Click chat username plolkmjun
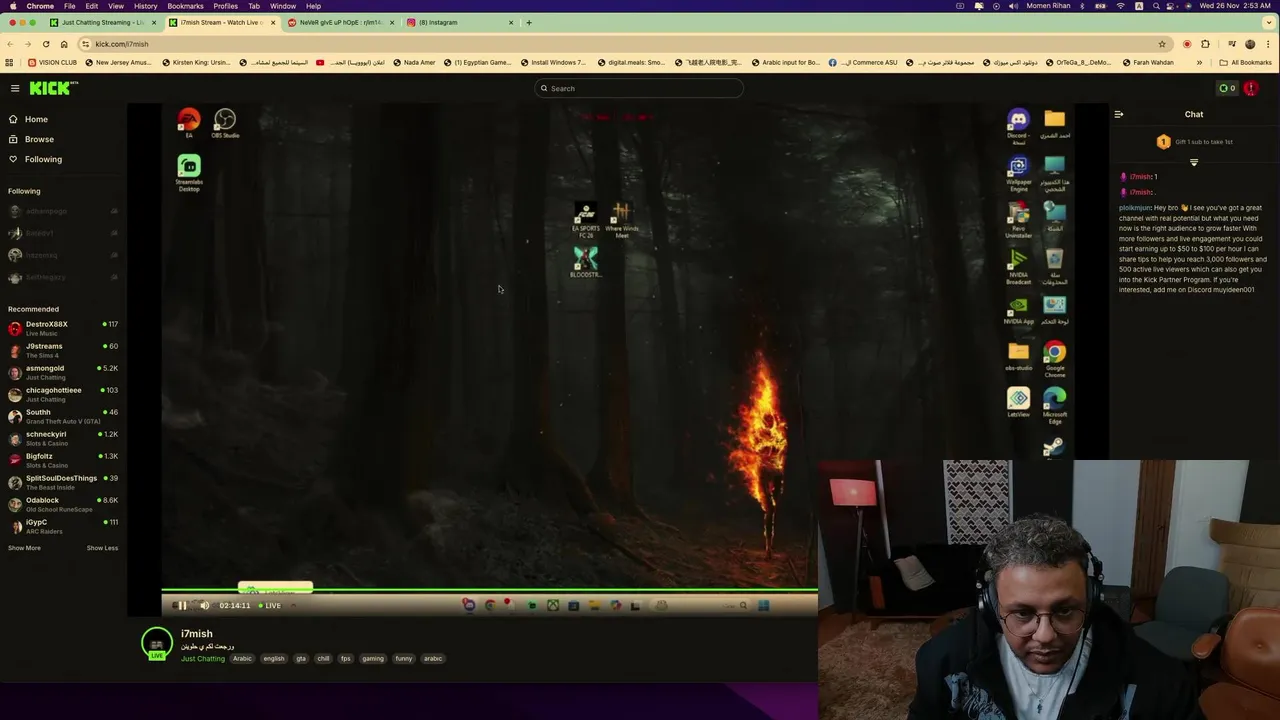The width and height of the screenshot is (1280, 720). (x=1134, y=208)
